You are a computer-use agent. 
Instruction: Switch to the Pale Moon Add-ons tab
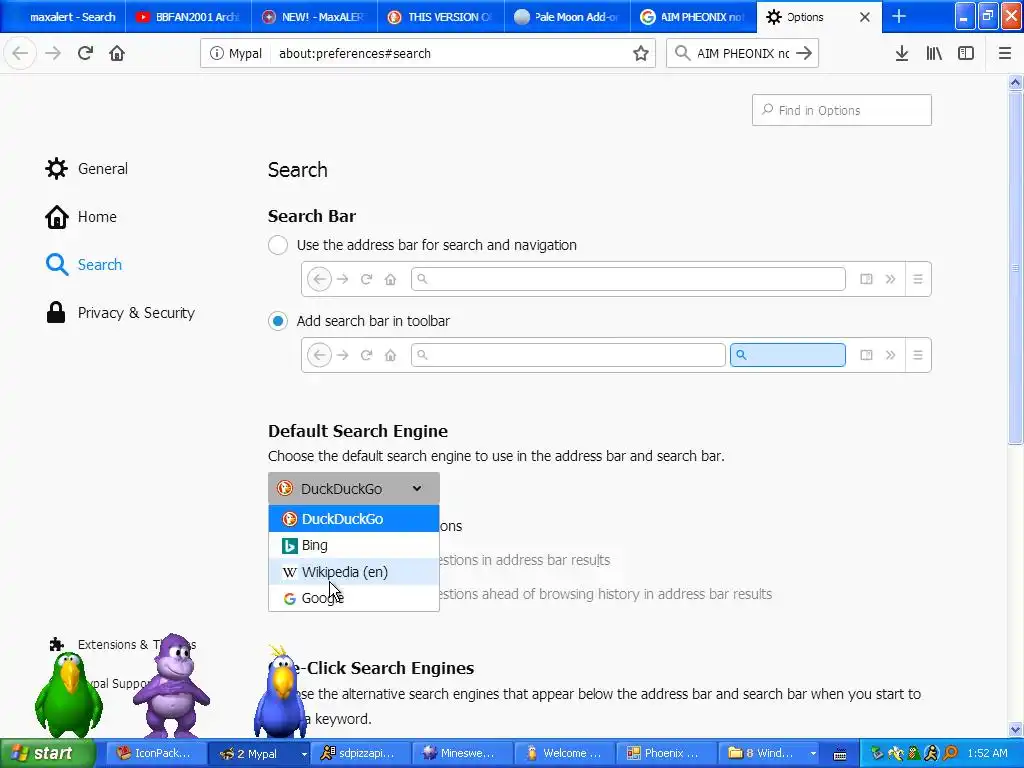coord(567,17)
